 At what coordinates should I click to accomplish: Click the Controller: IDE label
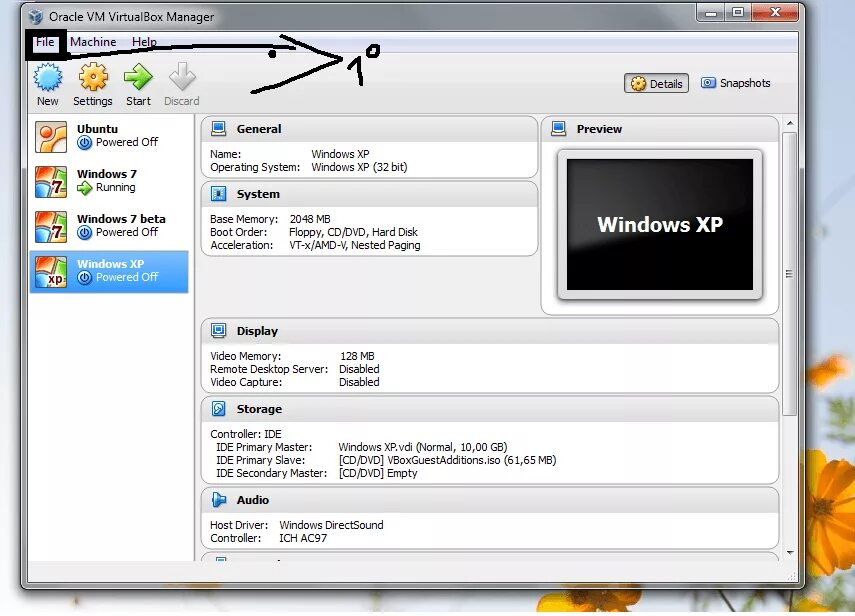tap(246, 434)
